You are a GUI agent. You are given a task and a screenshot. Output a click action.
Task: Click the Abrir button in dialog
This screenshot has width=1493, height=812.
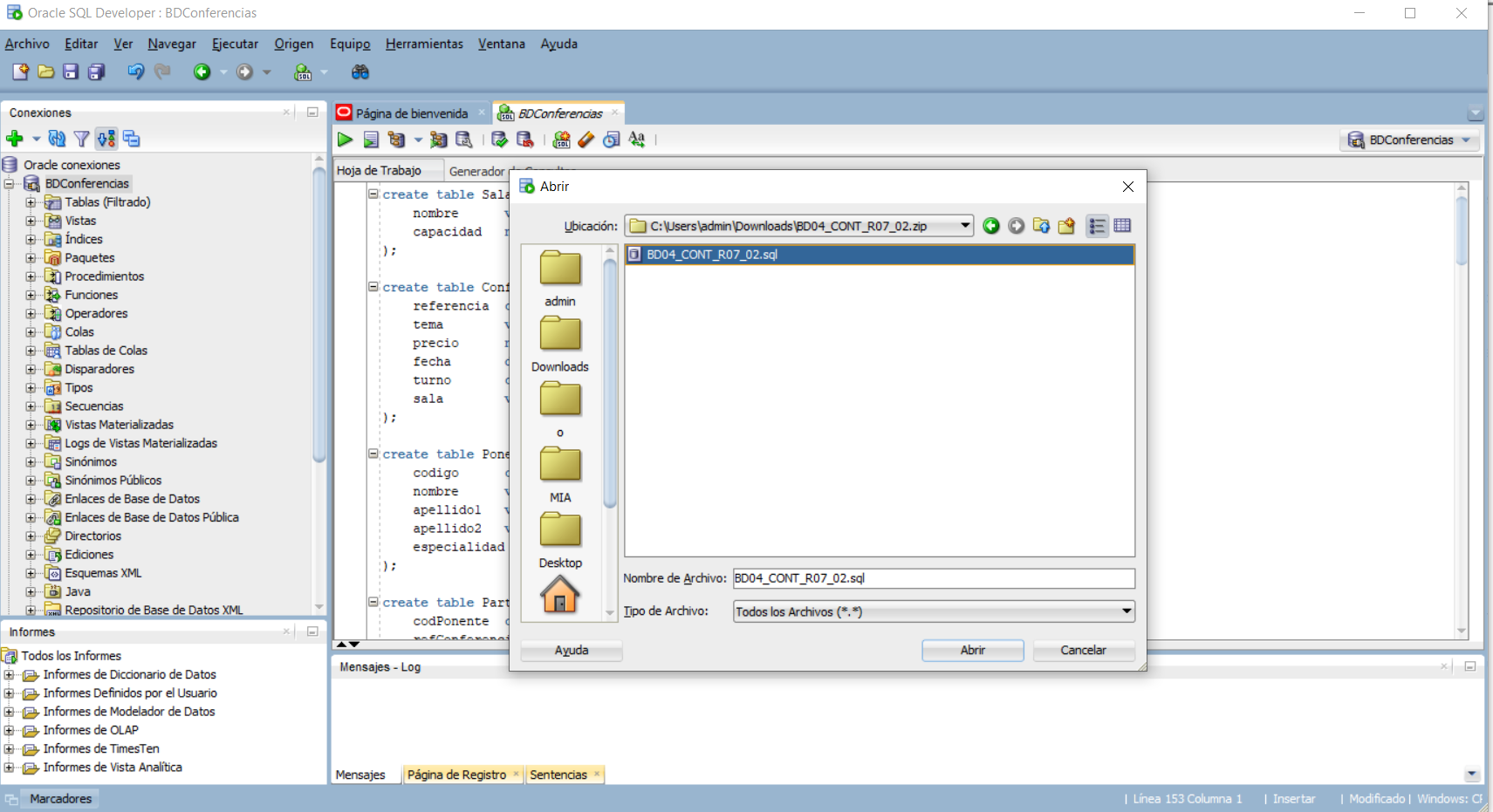(x=972, y=651)
